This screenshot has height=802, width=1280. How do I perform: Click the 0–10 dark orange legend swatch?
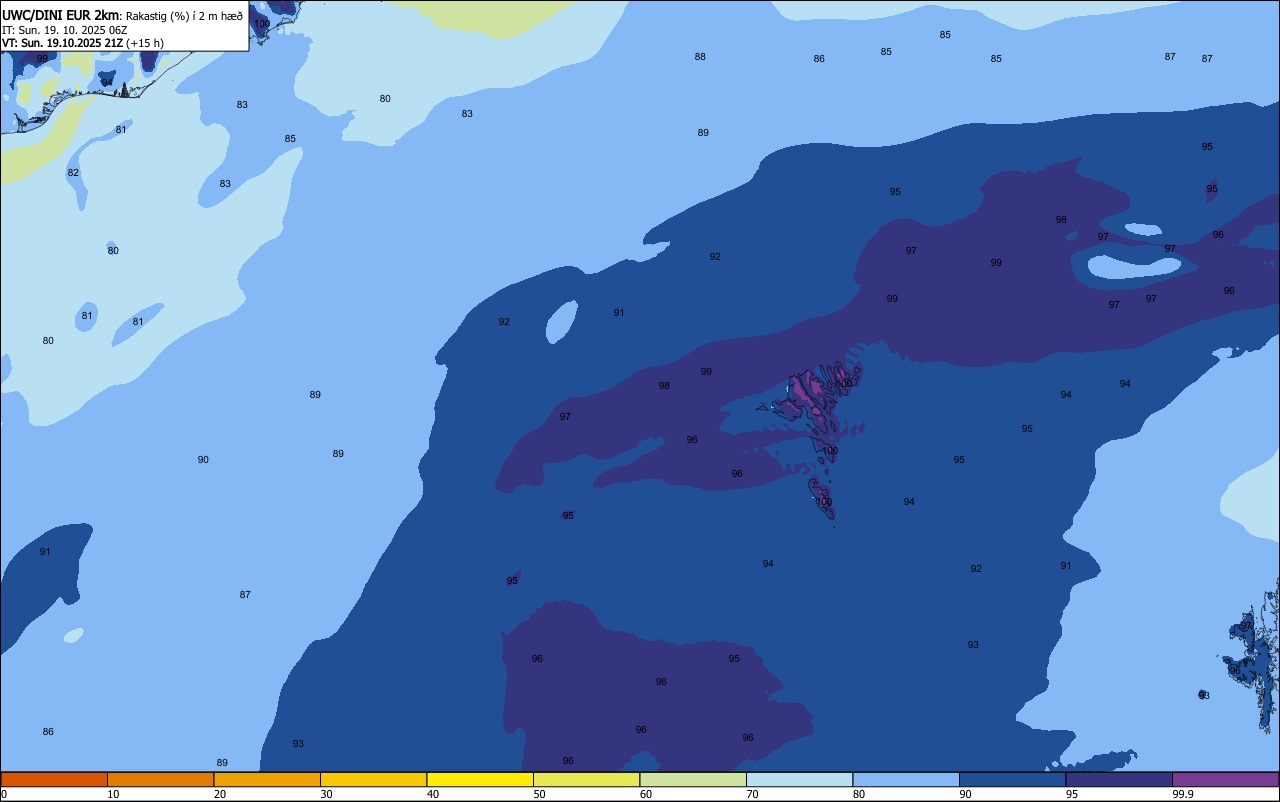click(54, 779)
